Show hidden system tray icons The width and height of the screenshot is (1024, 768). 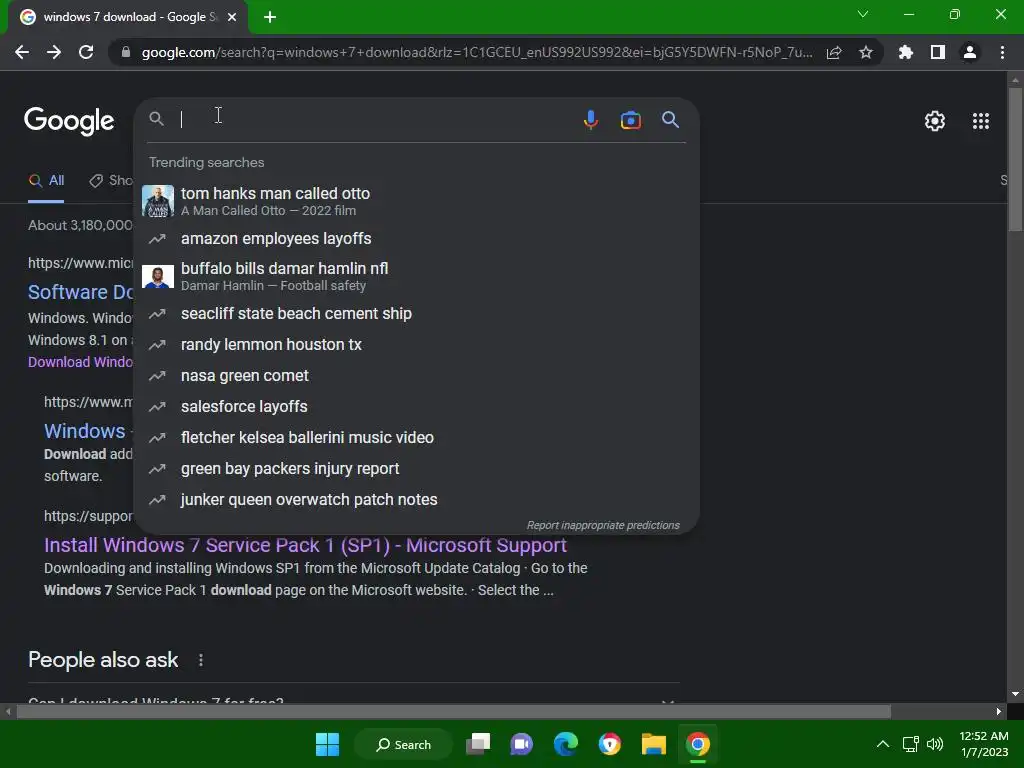pos(882,744)
